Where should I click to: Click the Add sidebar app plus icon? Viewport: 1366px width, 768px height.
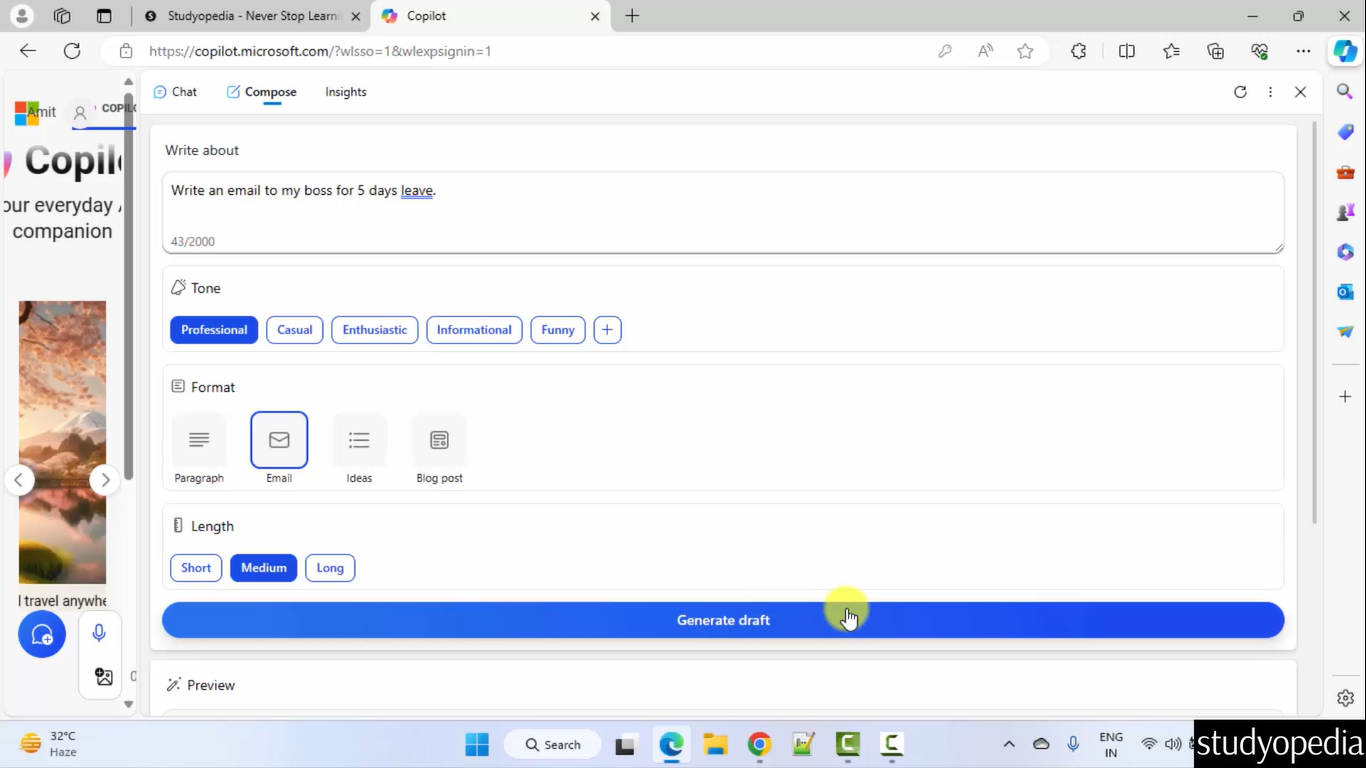pyautogui.click(x=1345, y=397)
